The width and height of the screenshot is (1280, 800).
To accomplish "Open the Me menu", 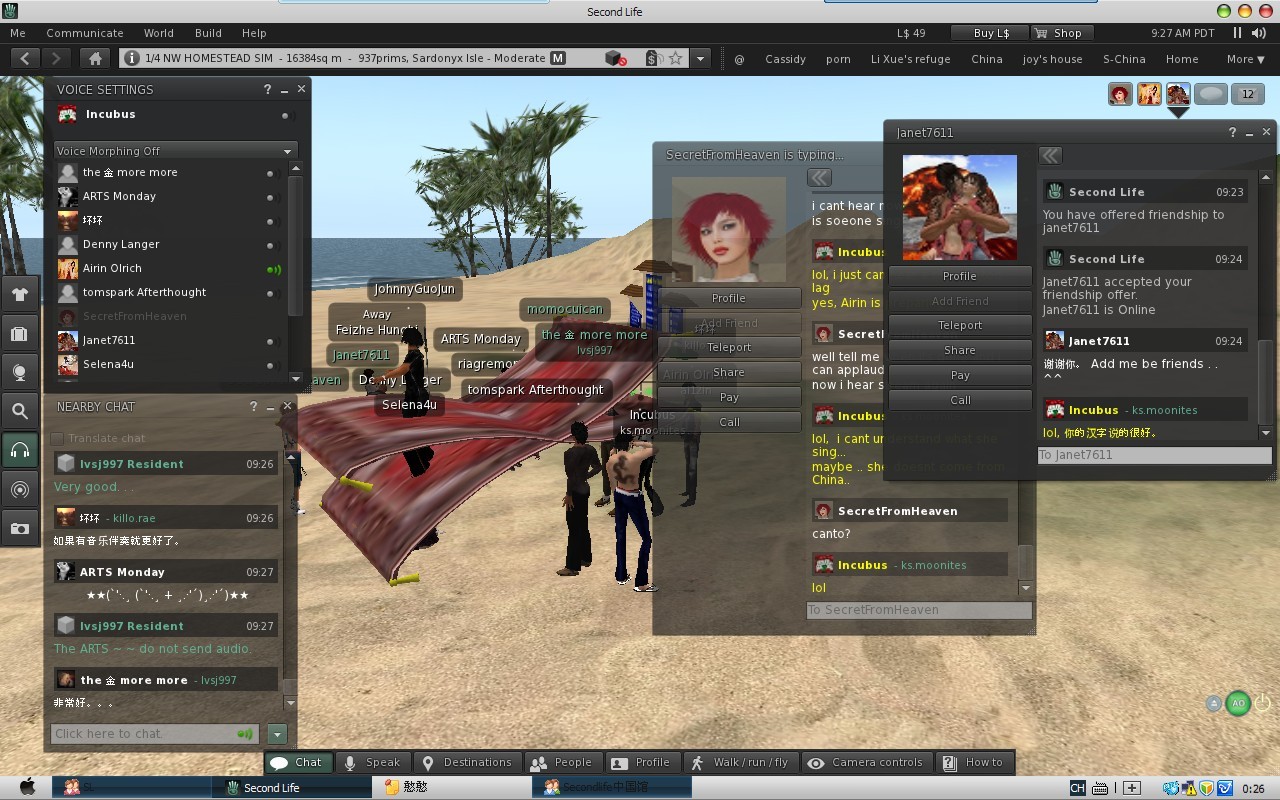I will pyautogui.click(x=18, y=33).
